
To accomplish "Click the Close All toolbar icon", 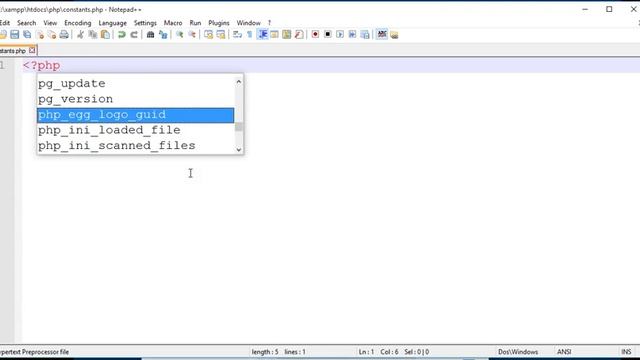I will [x=52, y=35].
